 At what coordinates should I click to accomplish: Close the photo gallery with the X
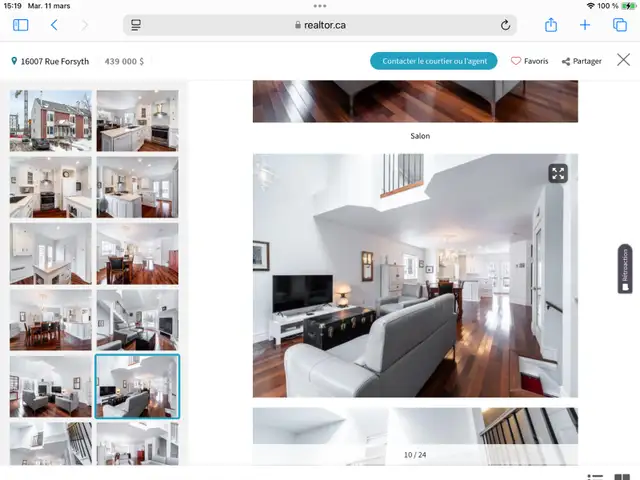click(x=623, y=61)
